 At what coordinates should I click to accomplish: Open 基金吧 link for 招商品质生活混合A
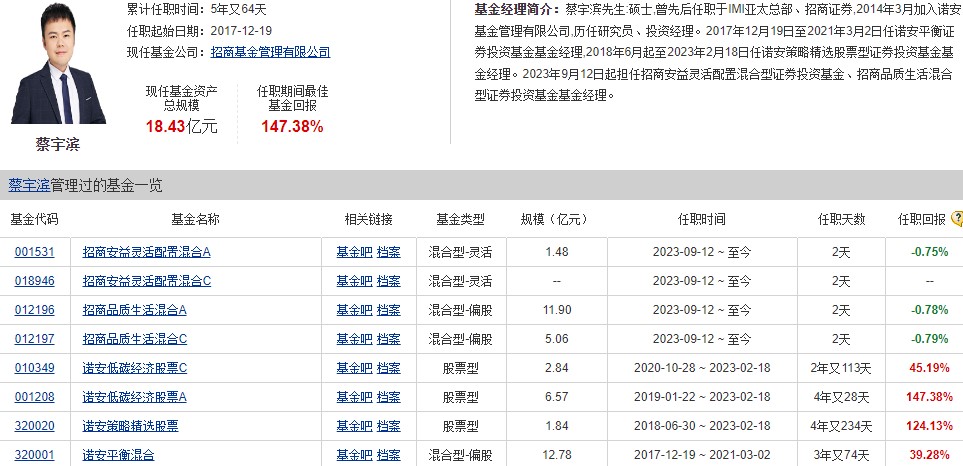354,310
